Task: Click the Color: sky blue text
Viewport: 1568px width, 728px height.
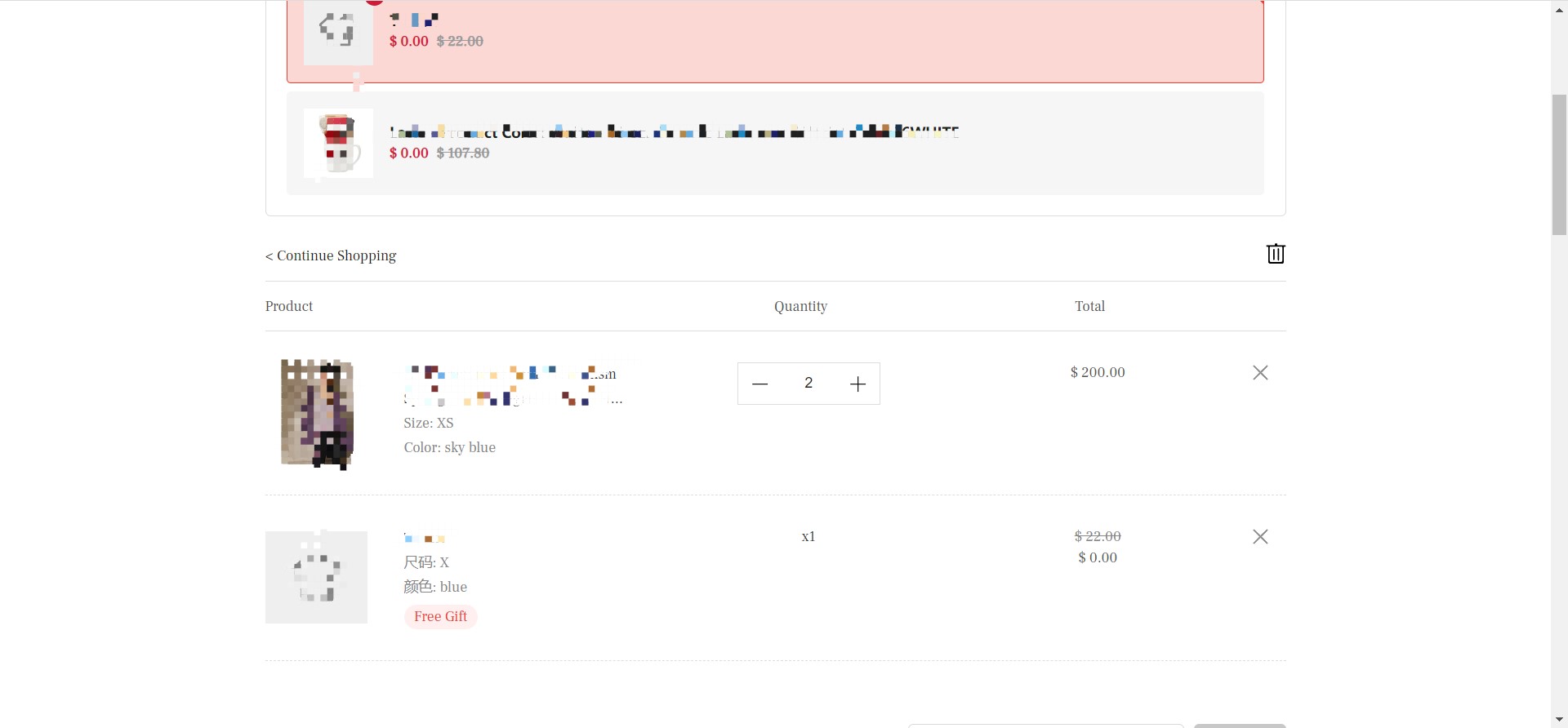Action: [x=449, y=447]
